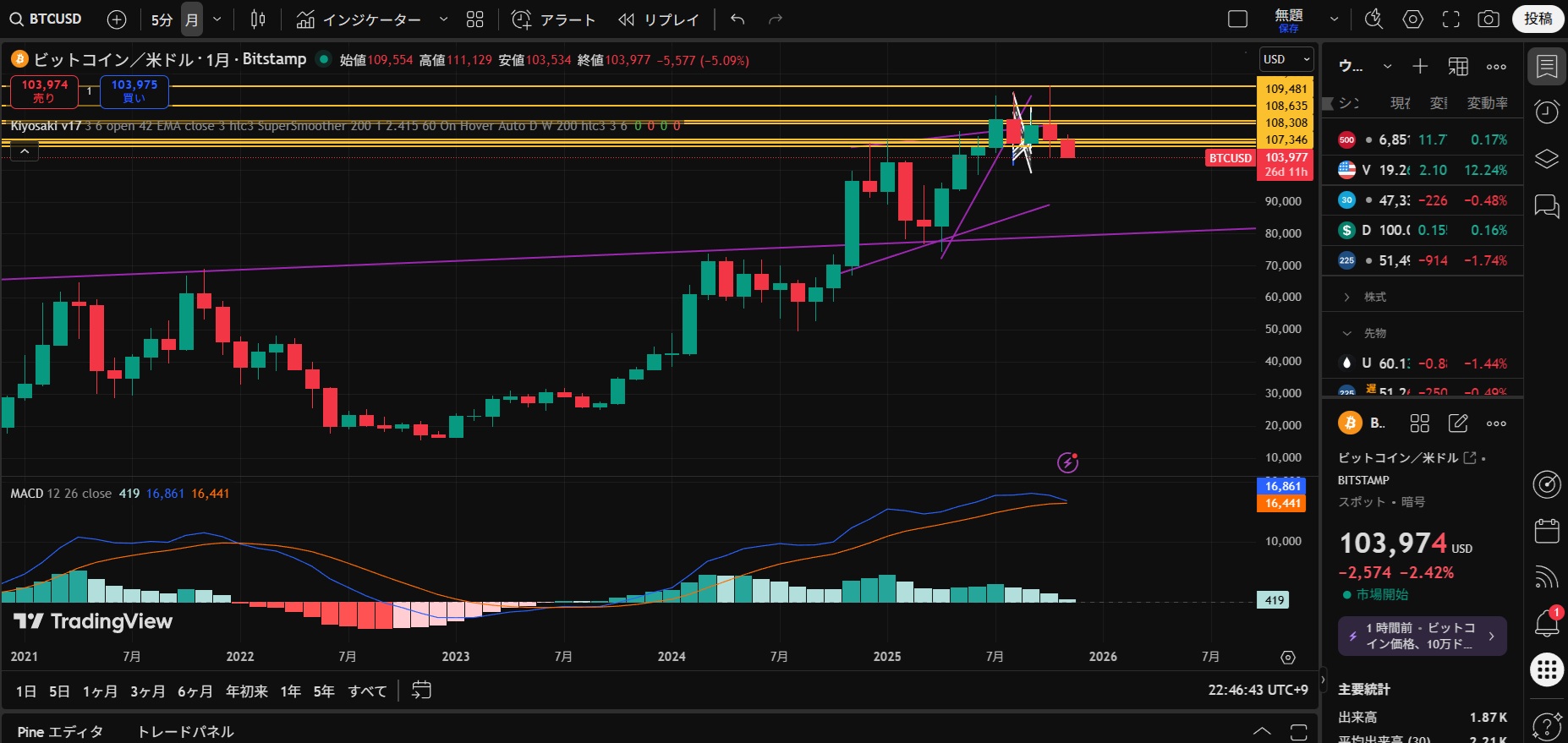This screenshot has width=1568, height=743.
Task: Open chart settings hexagon icon
Action: [x=1412, y=19]
